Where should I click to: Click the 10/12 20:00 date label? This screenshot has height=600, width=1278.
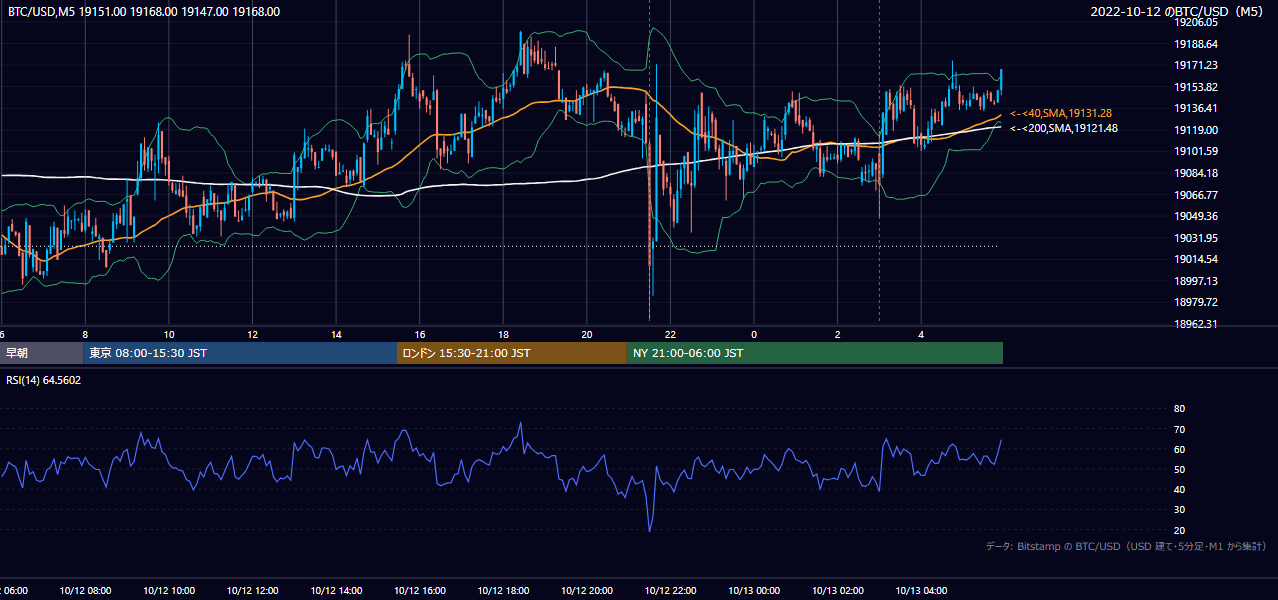click(587, 591)
